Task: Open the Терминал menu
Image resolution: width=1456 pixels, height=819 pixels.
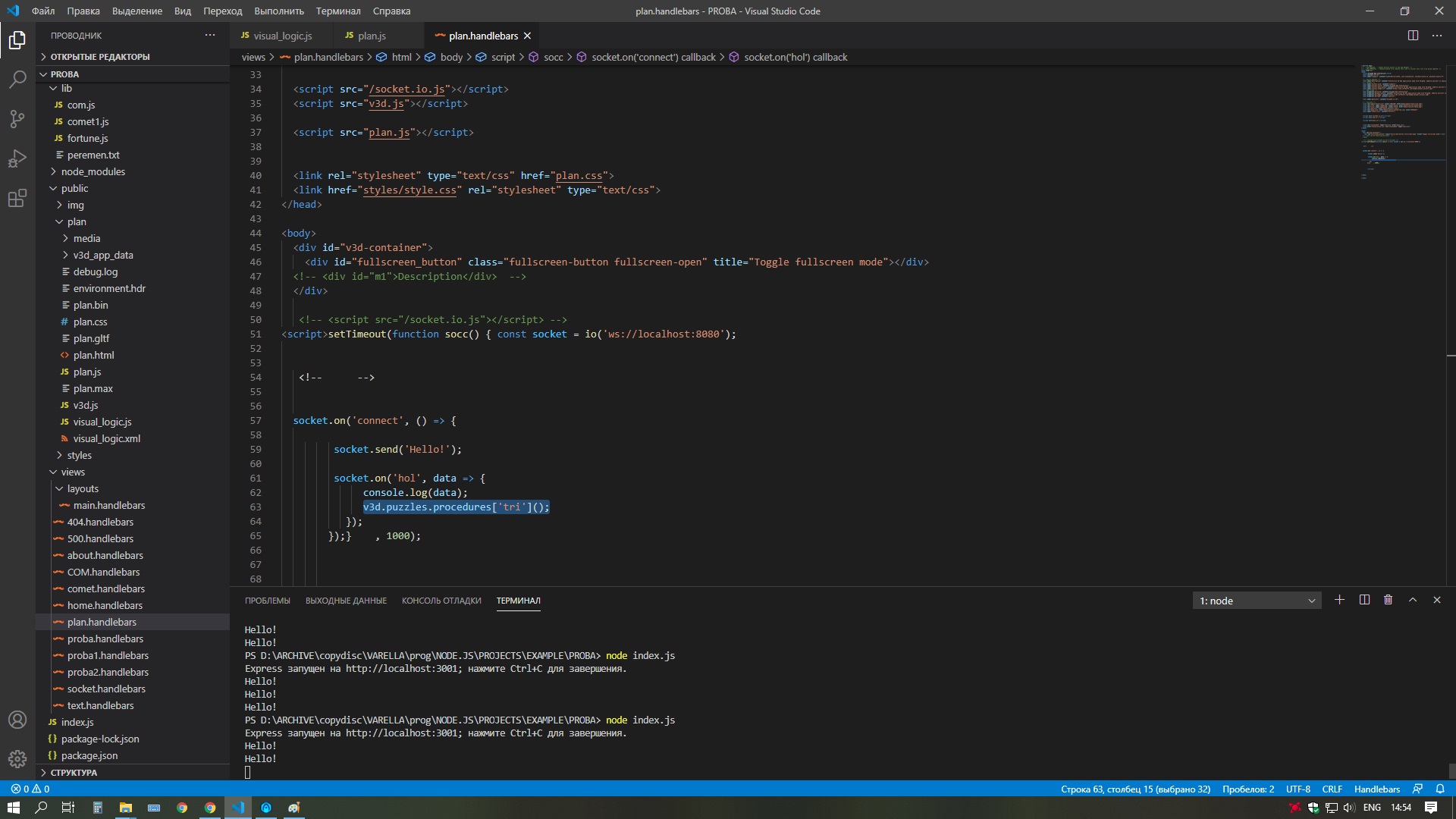Action: coord(338,11)
